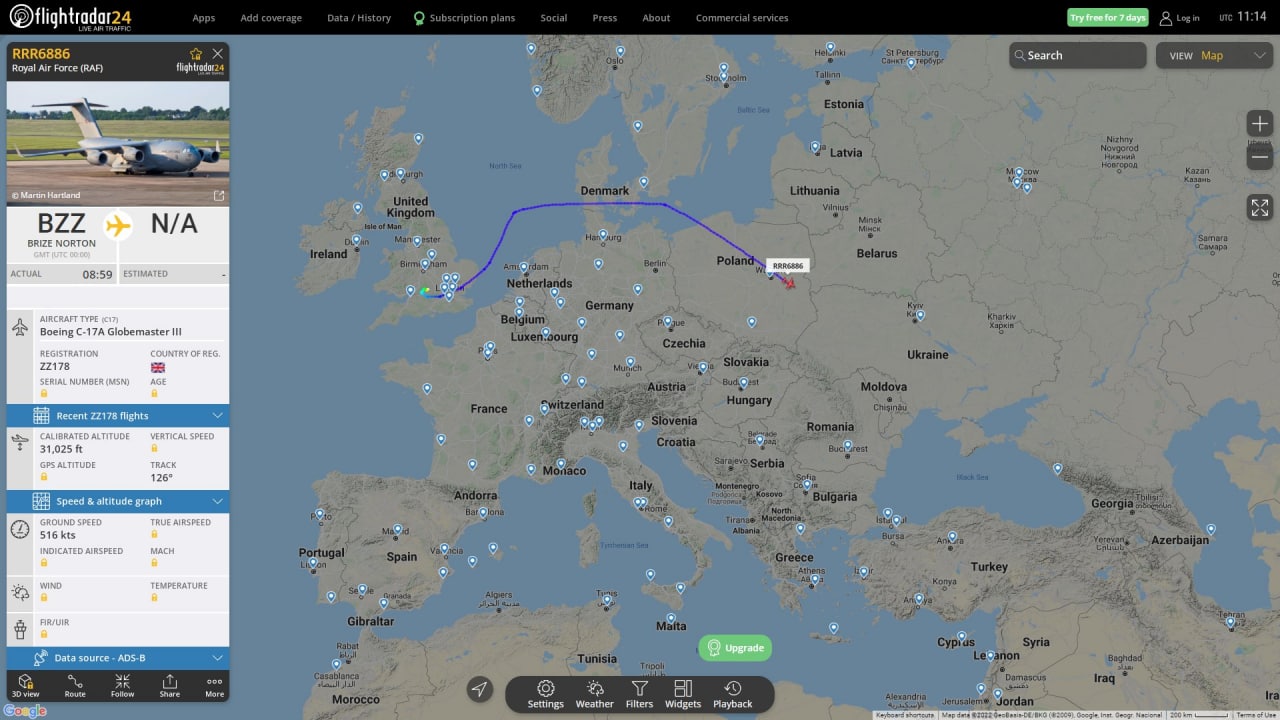Toggle favorite crown for RRR6886
Viewport: 1280px width, 720px height.
click(196, 54)
